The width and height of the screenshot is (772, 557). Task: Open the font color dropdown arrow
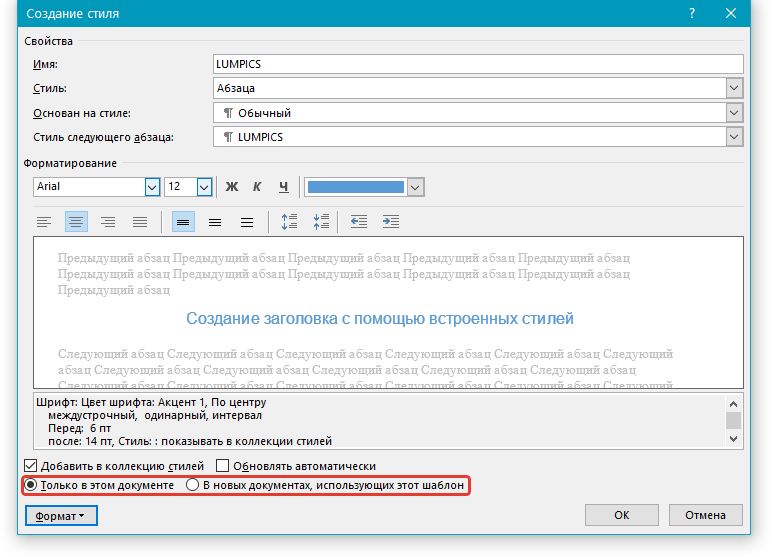point(415,187)
